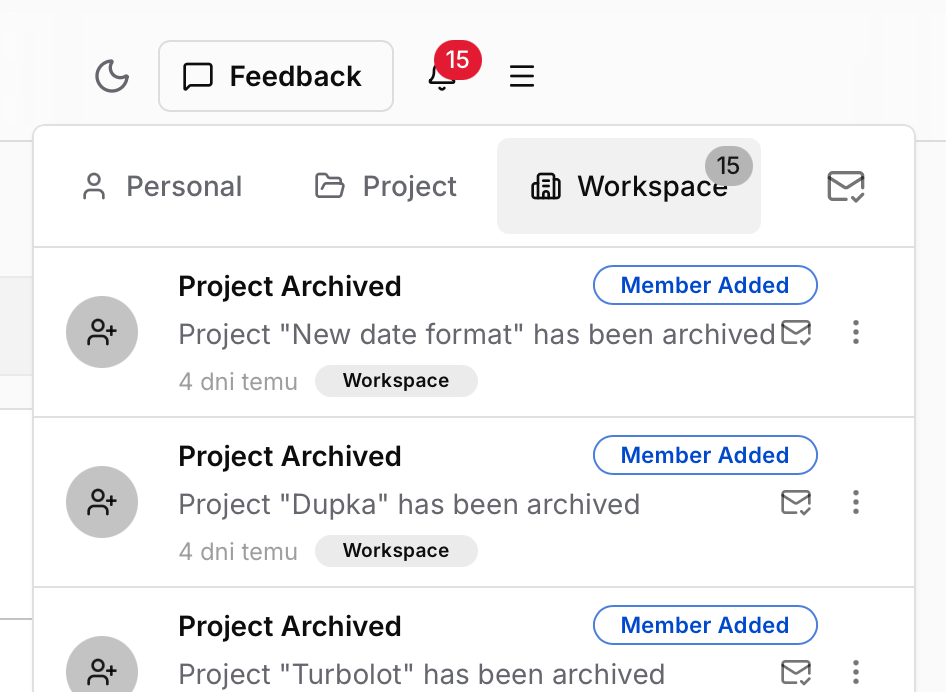Click the user-plus avatar beside "Dupka" notification
Image resolution: width=946 pixels, height=692 pixels.
[102, 503]
